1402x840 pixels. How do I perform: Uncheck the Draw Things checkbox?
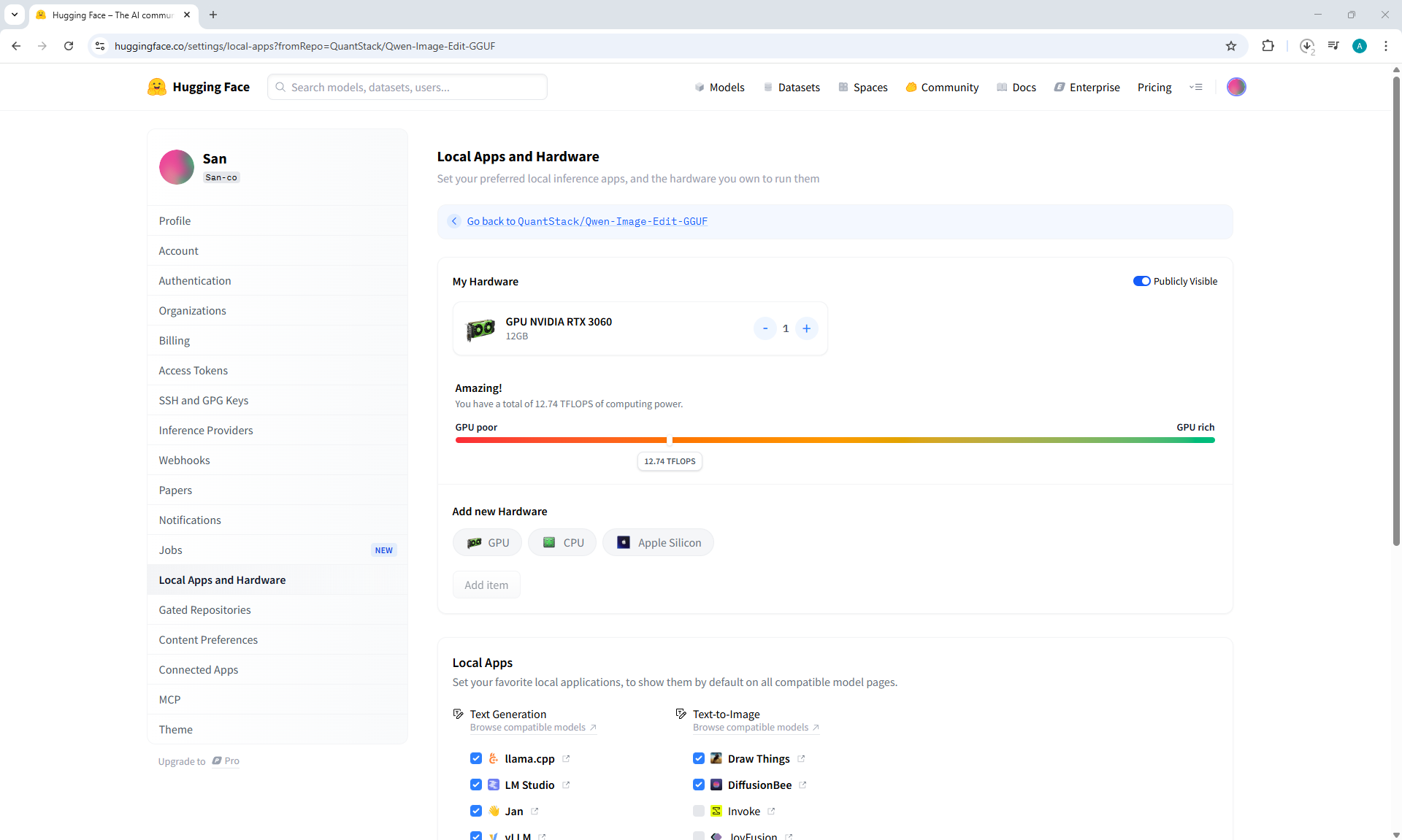pos(699,758)
